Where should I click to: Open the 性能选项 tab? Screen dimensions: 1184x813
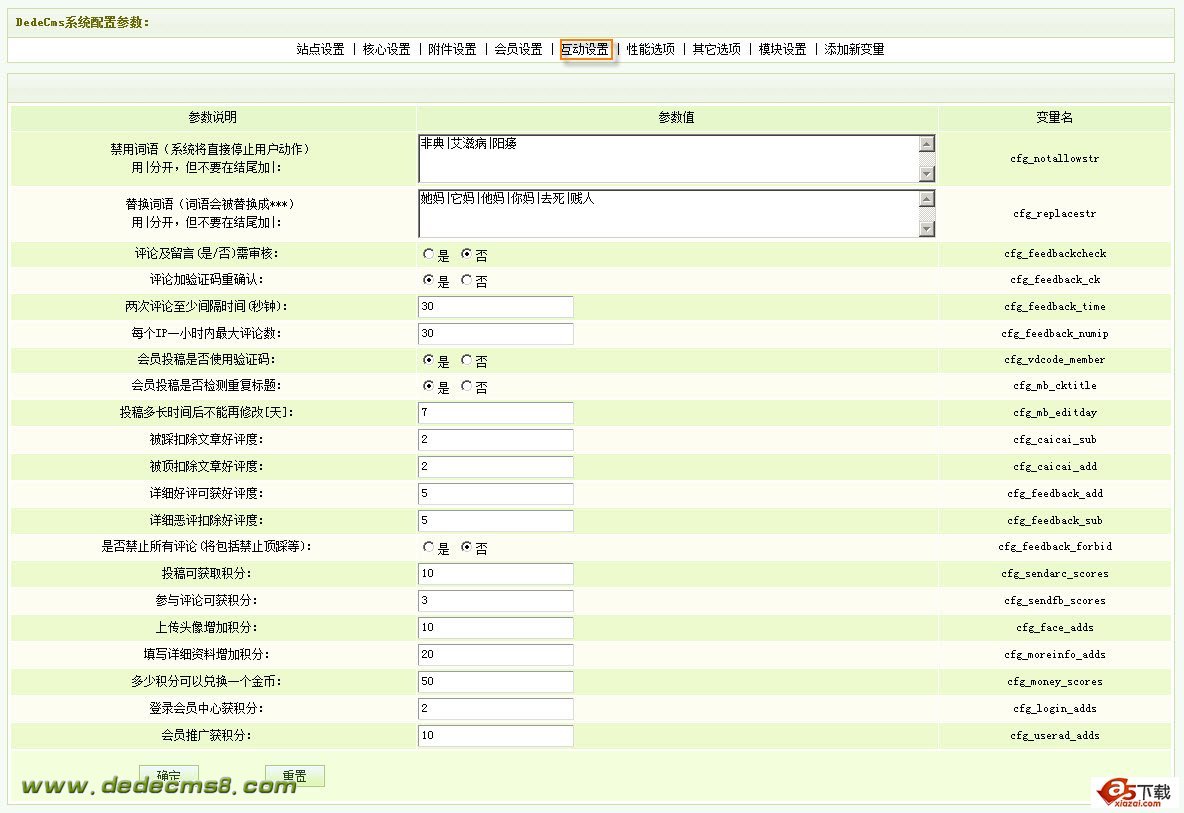tap(652, 48)
